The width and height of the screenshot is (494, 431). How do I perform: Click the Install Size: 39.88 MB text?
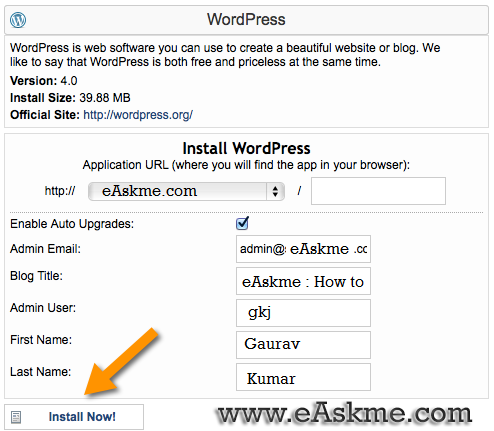[70, 98]
